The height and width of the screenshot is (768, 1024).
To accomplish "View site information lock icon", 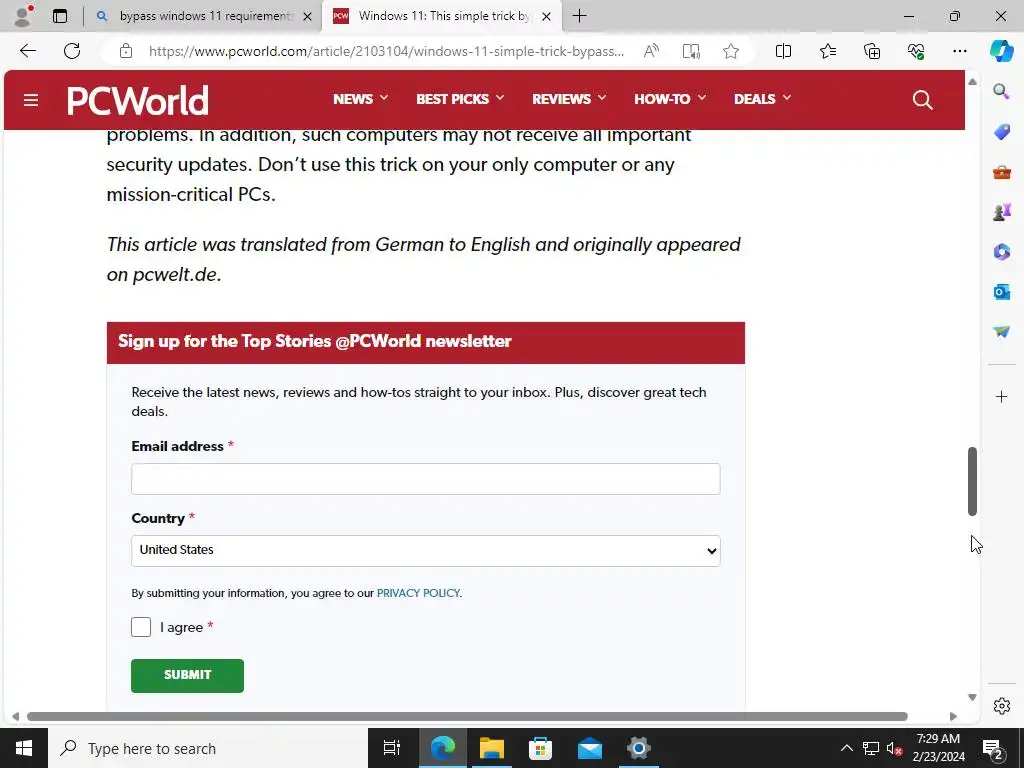I will pyautogui.click(x=126, y=51).
